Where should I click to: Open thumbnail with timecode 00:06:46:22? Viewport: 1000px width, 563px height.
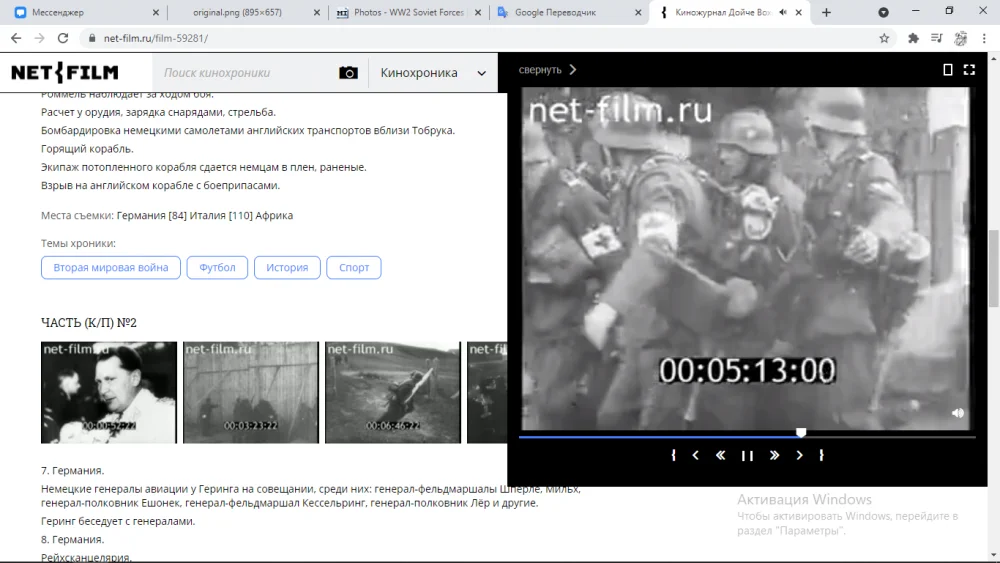coord(393,392)
